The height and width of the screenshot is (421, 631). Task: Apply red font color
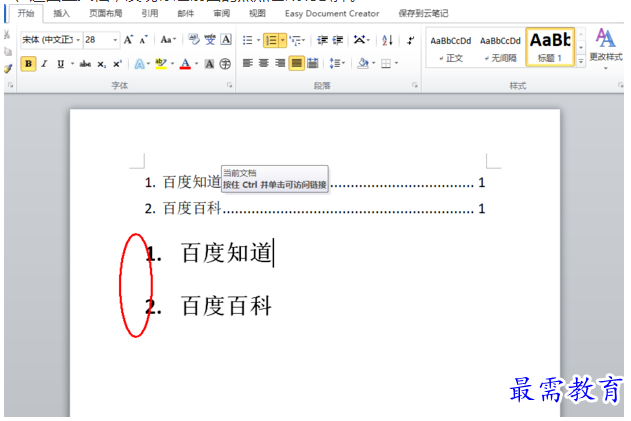(x=185, y=64)
